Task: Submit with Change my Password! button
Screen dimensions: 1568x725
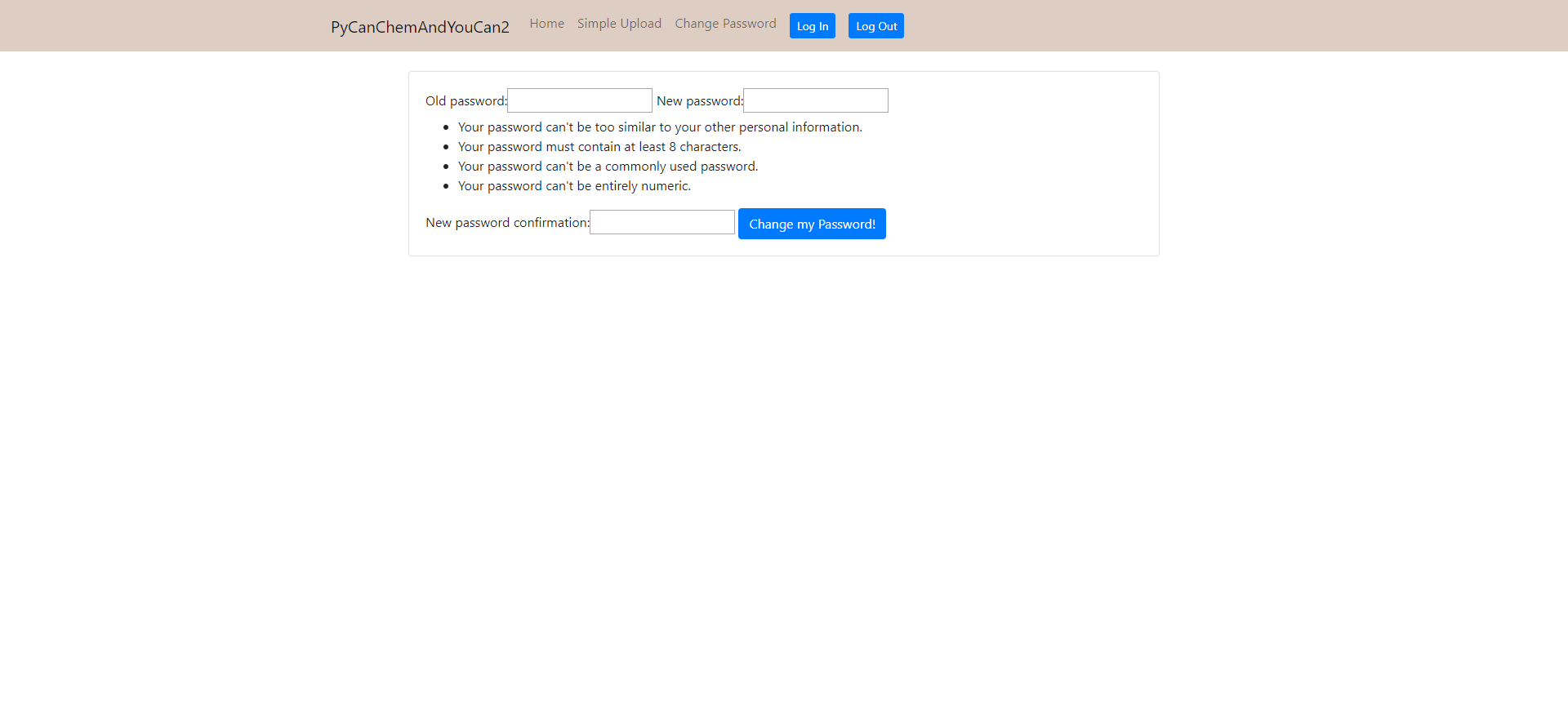Action: (812, 224)
